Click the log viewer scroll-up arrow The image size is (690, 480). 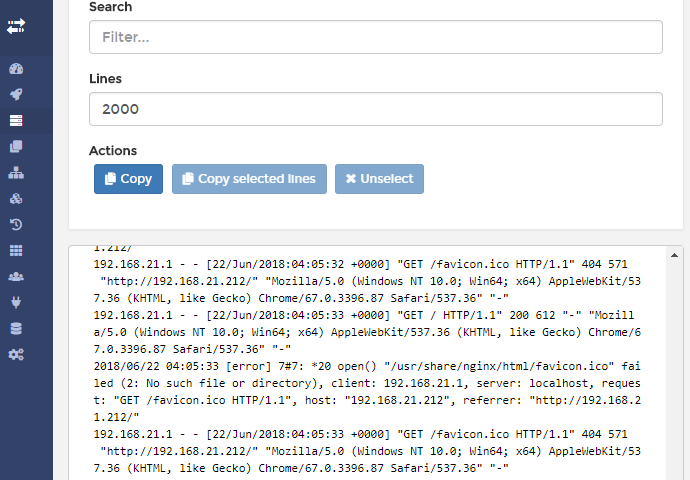(675, 254)
